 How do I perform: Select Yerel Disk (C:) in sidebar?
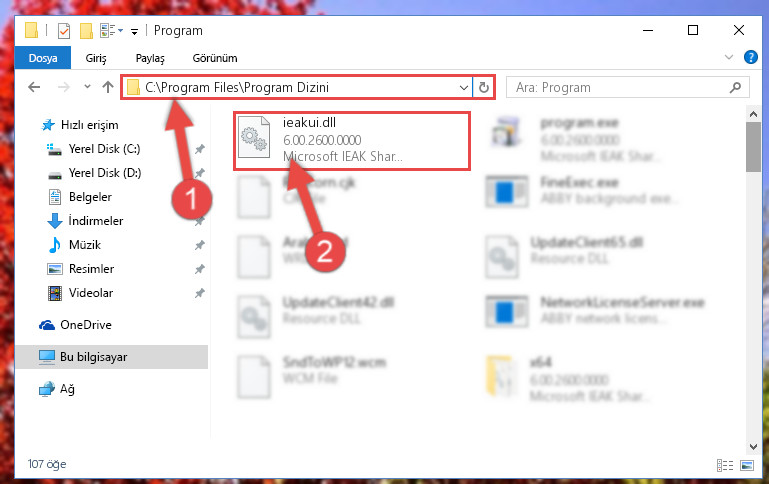104,149
